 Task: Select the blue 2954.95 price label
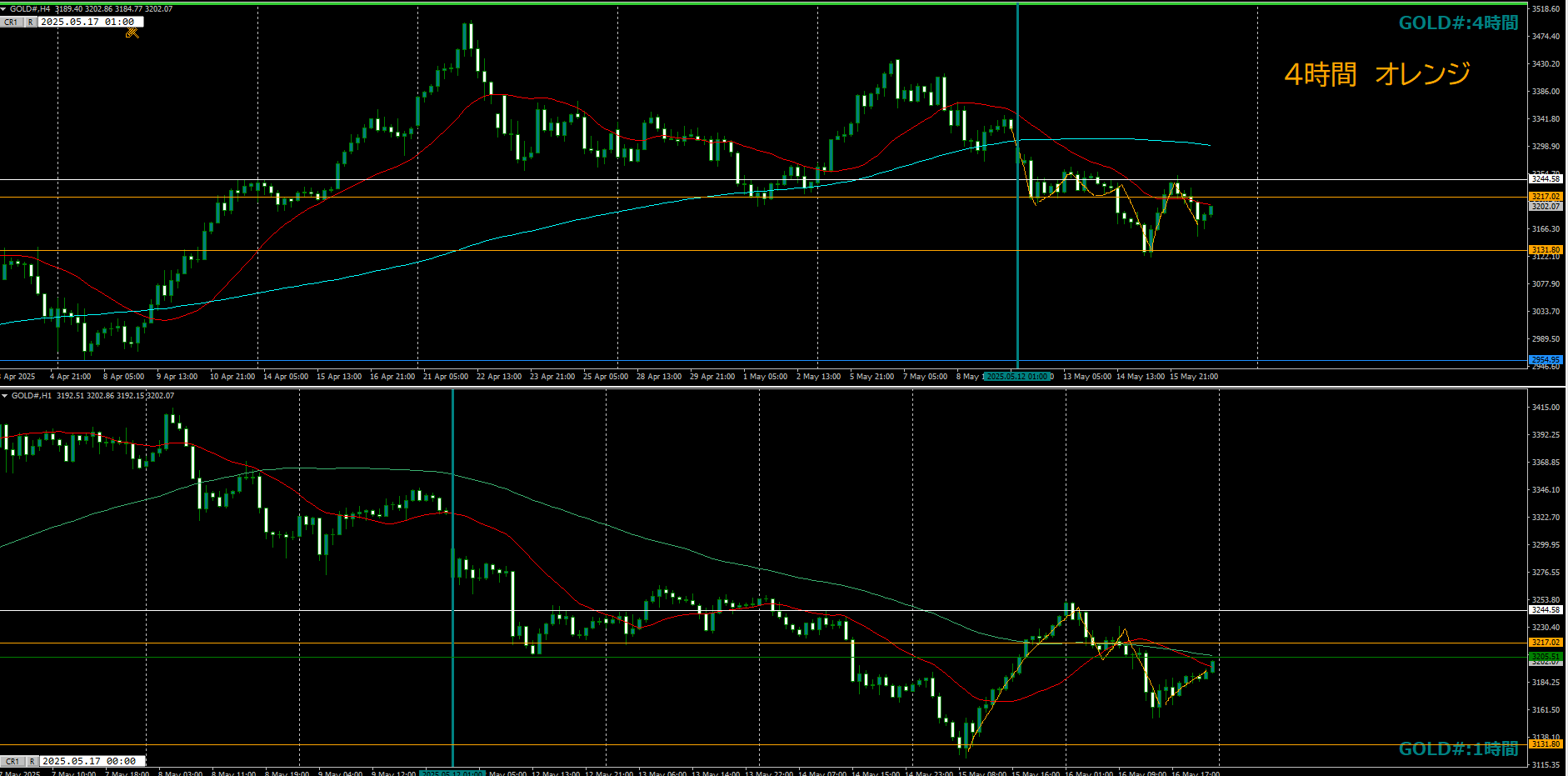pyautogui.click(x=1546, y=360)
